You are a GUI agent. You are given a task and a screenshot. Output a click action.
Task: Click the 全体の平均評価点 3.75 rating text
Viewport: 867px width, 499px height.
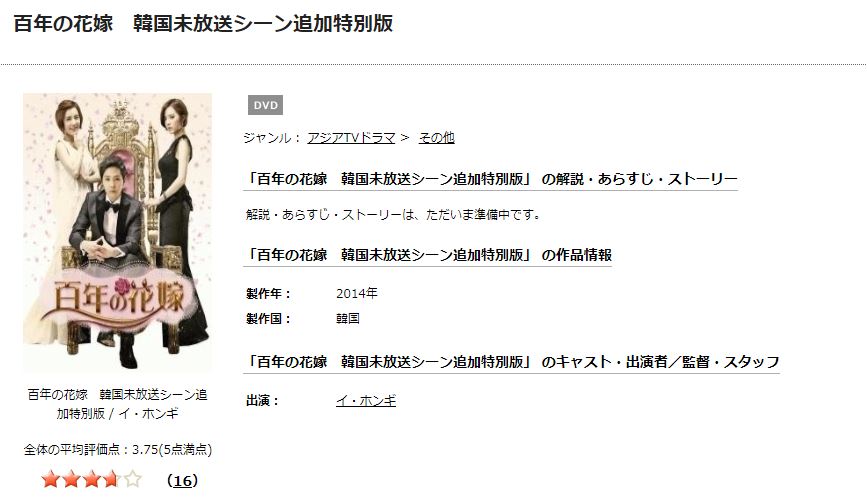coord(118,449)
